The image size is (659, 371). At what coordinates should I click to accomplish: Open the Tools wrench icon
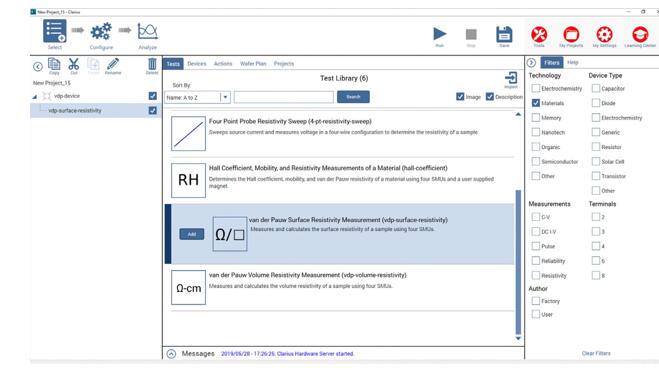tap(539, 34)
